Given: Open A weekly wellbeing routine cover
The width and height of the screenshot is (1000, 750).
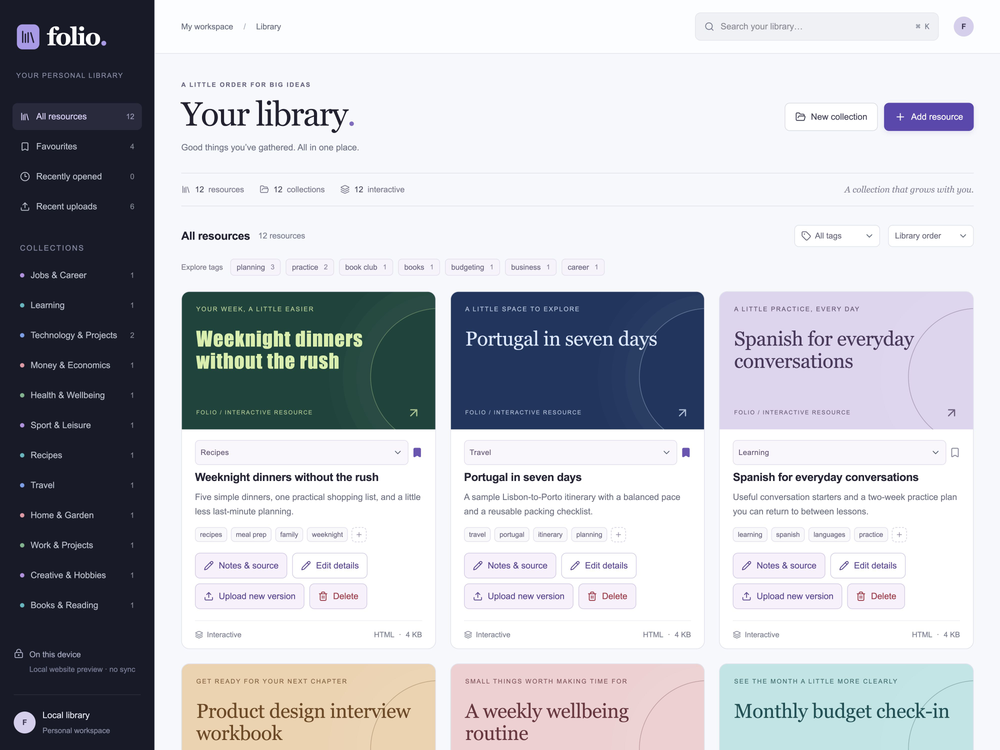Looking at the screenshot, I should (577, 707).
